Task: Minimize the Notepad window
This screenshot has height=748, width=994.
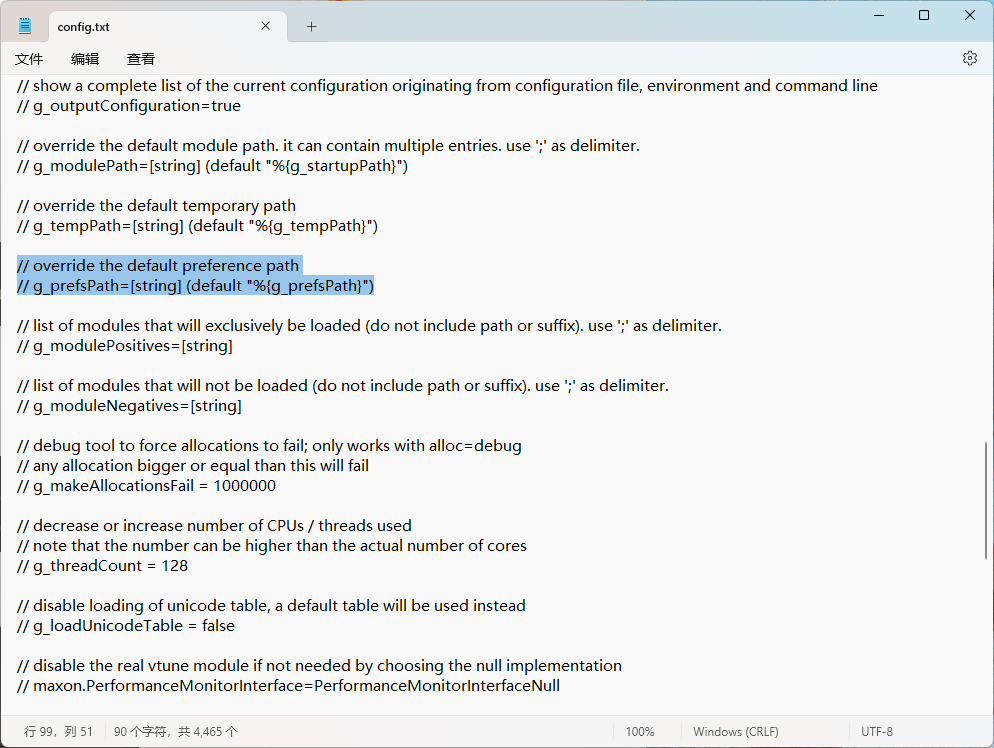Action: click(879, 15)
